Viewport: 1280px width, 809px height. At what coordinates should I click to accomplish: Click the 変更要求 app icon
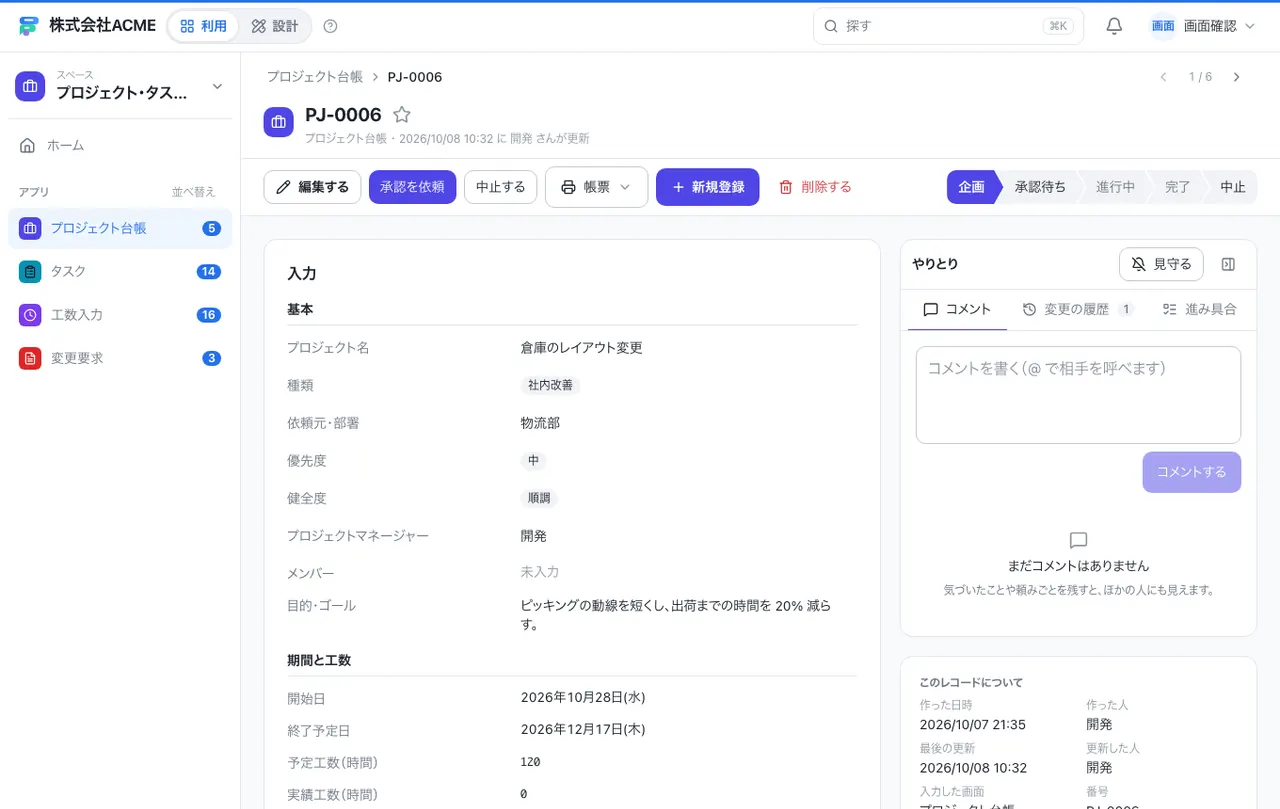[x=30, y=358]
